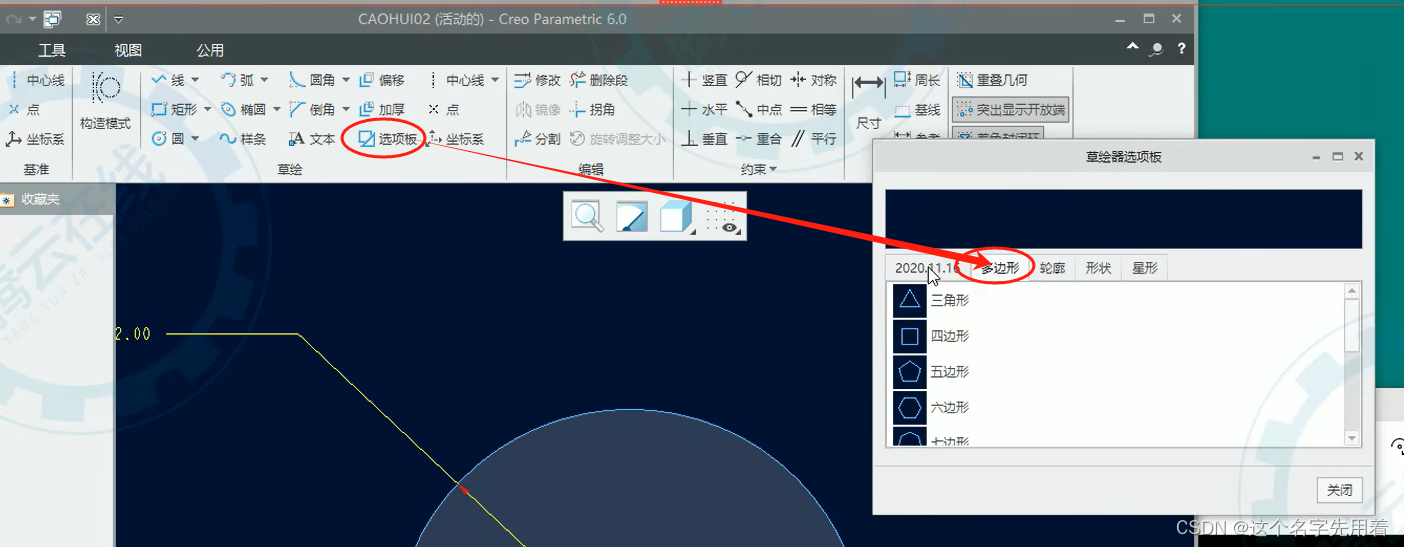This screenshot has height=547, width=1404.
Task: Expand the 草绘 group 中心线 dropdown arrow
Action: click(495, 80)
